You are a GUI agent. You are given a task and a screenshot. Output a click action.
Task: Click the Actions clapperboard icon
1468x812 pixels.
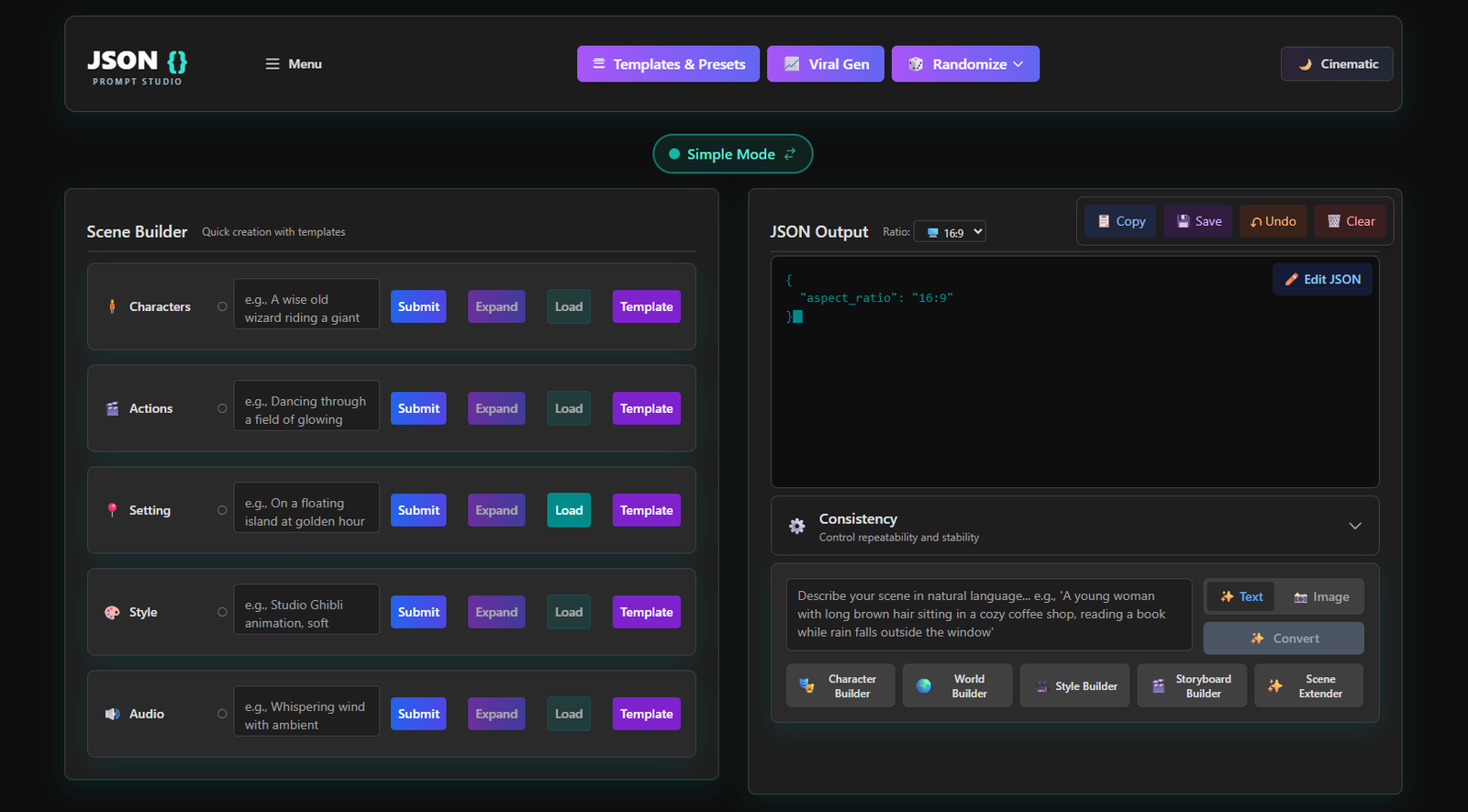click(x=112, y=408)
